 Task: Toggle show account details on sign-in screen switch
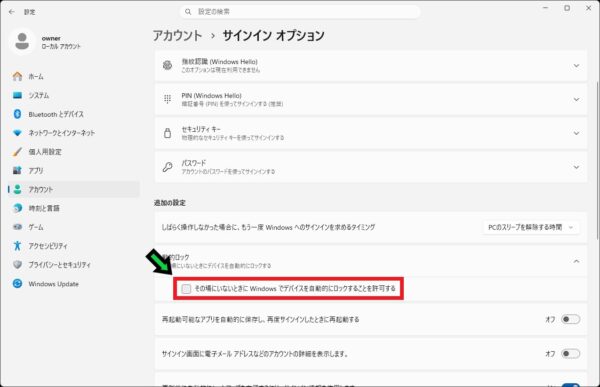click(571, 354)
